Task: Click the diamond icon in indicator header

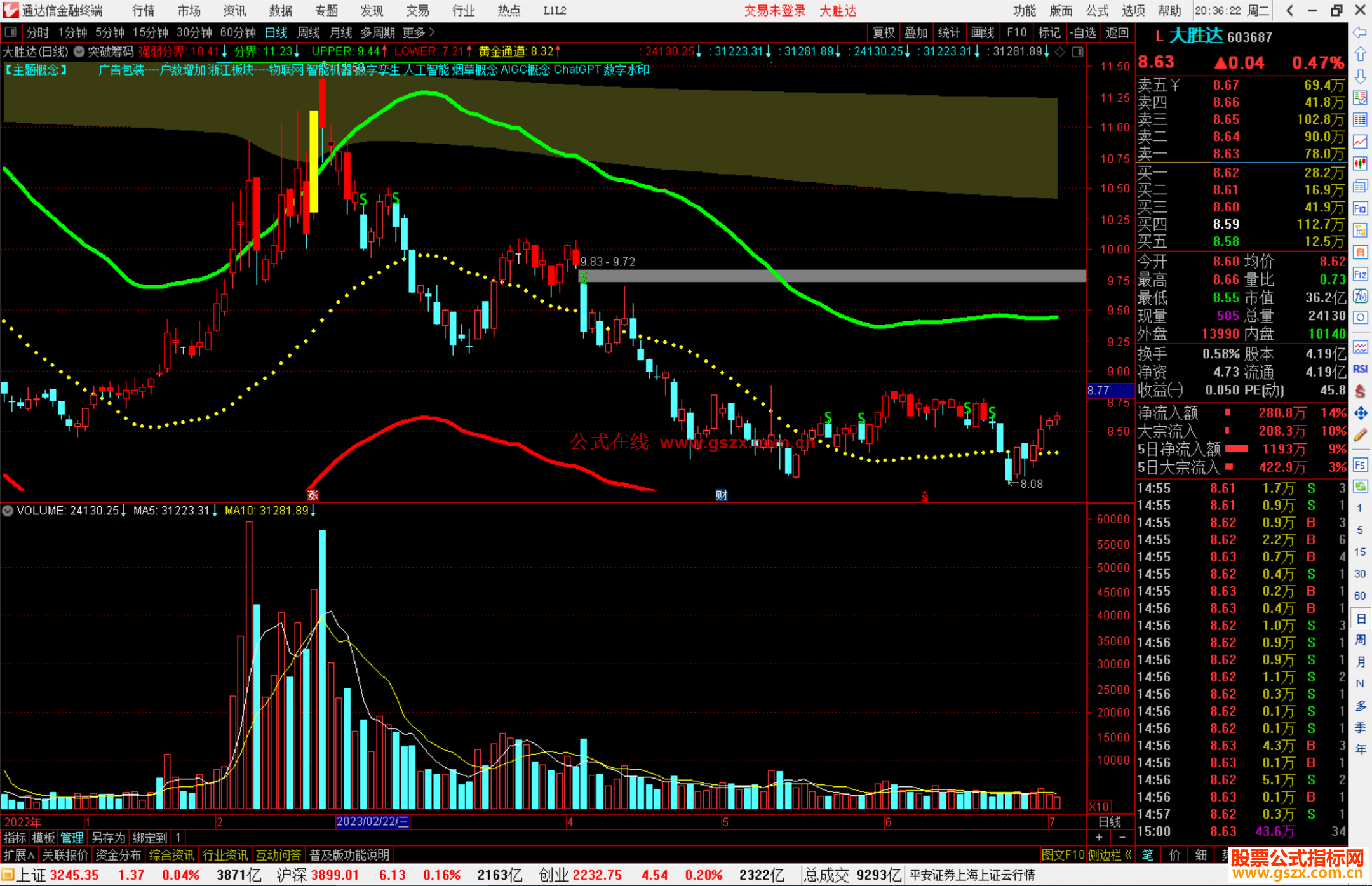Action: [x=1060, y=52]
